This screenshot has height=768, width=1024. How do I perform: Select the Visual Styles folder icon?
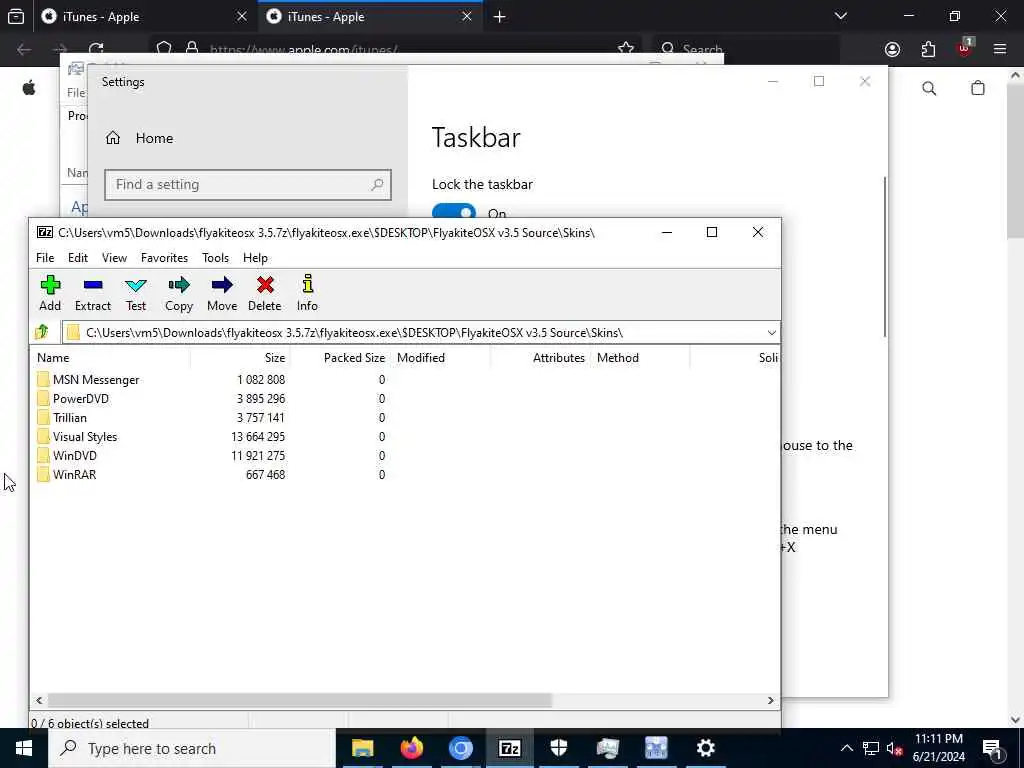tap(43, 436)
